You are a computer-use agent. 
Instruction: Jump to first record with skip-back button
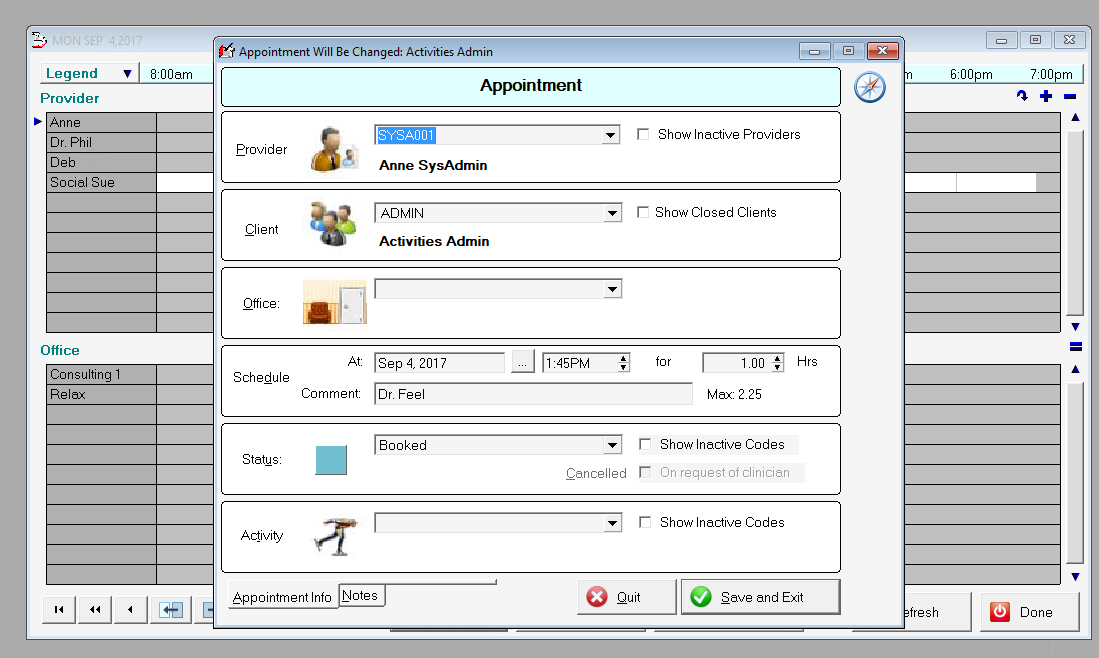pyautogui.click(x=59, y=610)
